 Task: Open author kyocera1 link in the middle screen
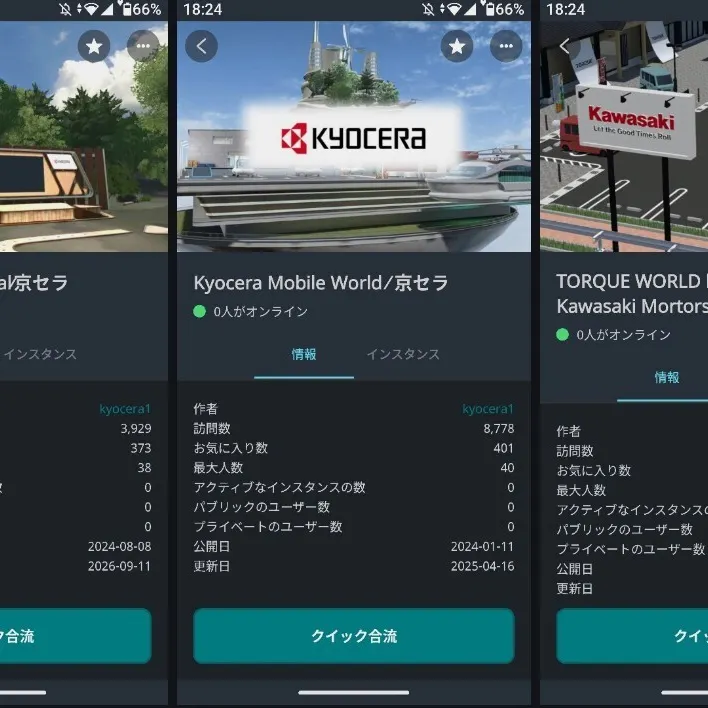[x=488, y=409]
